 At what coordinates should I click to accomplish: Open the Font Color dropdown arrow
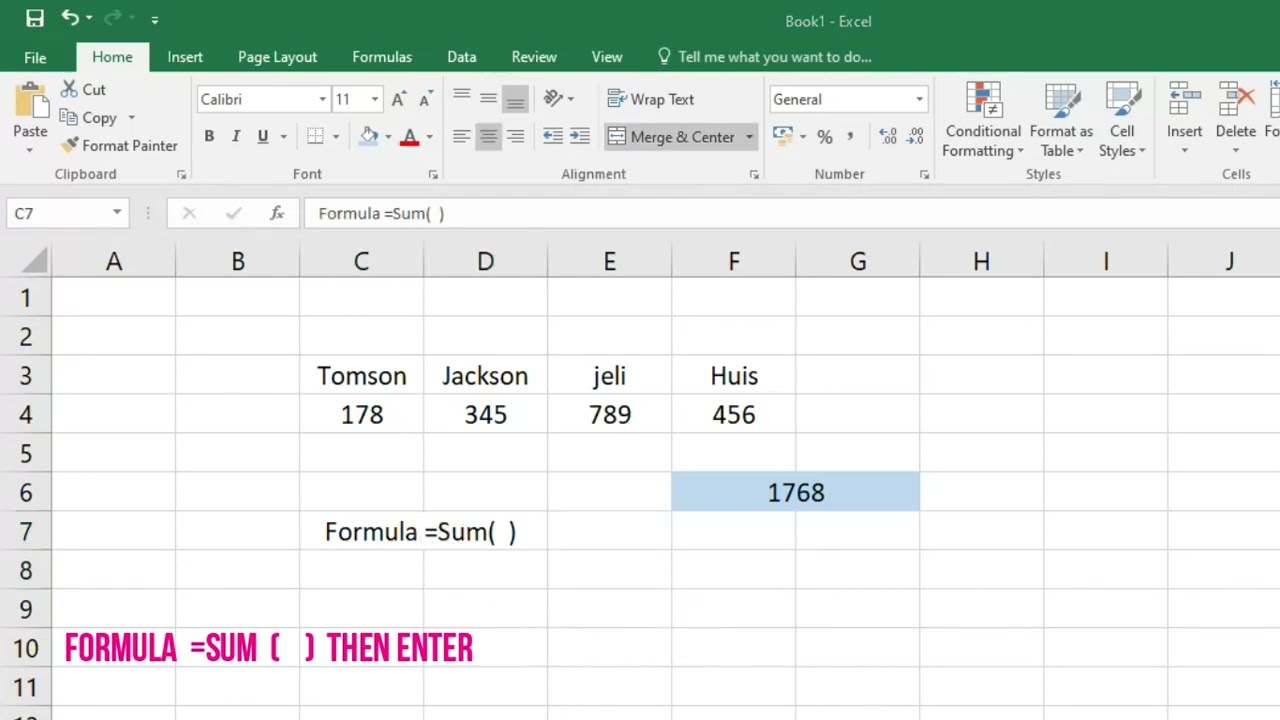429,137
